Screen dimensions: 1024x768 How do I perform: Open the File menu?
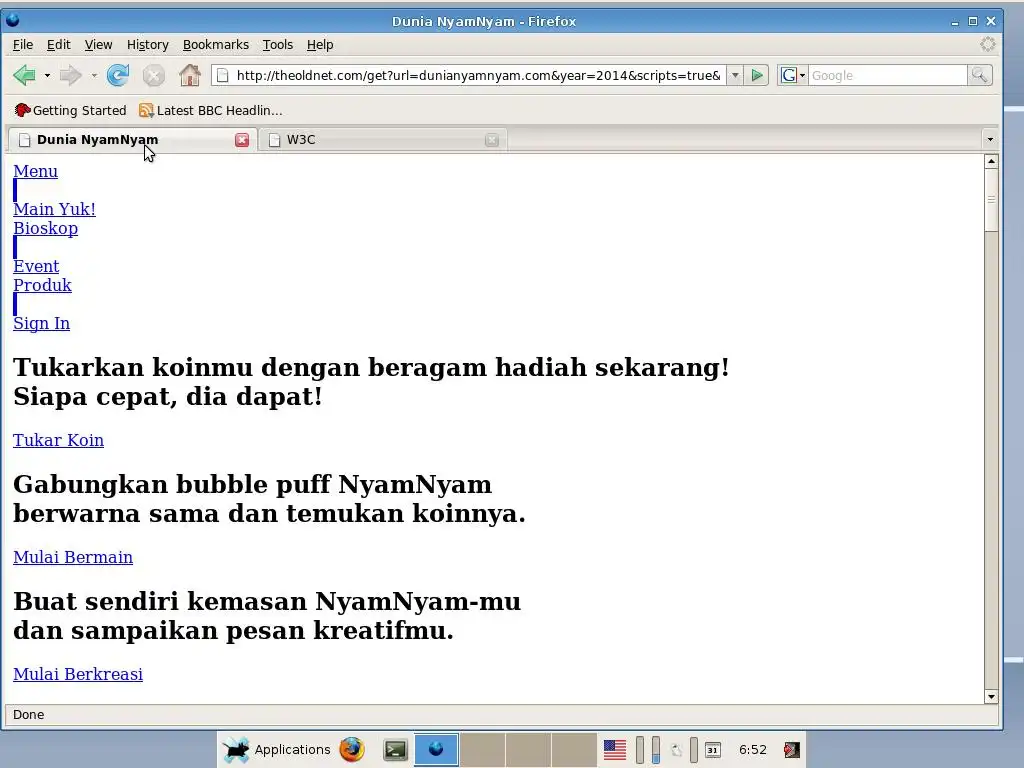pyautogui.click(x=23, y=44)
